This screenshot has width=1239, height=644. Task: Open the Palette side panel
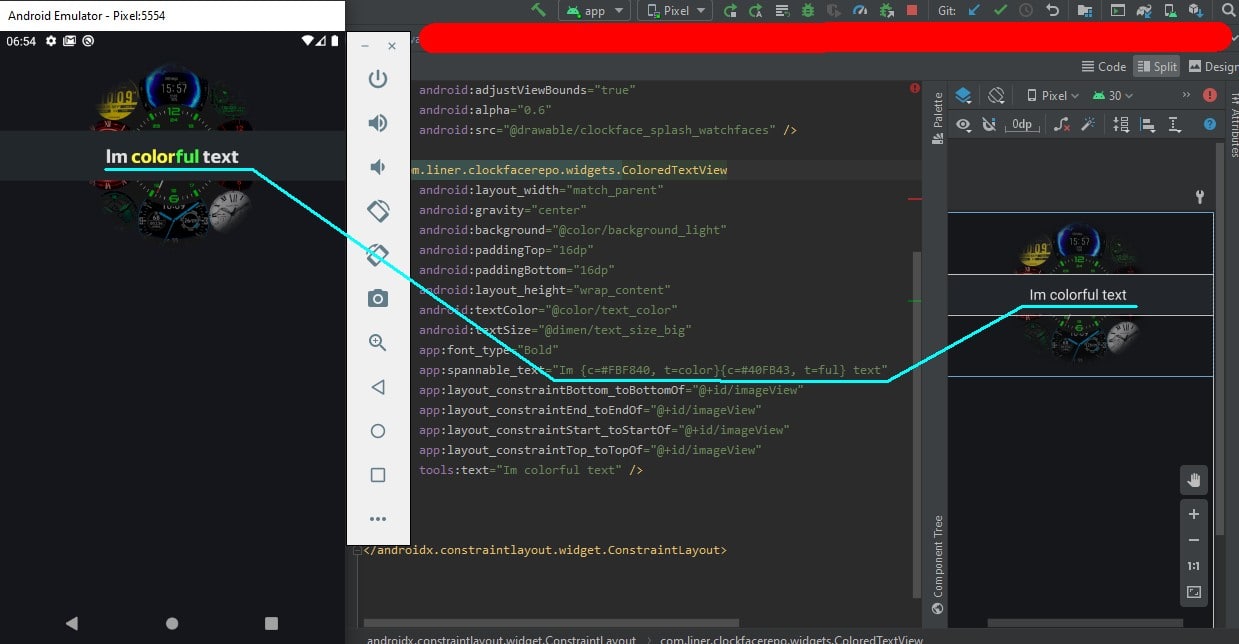938,119
